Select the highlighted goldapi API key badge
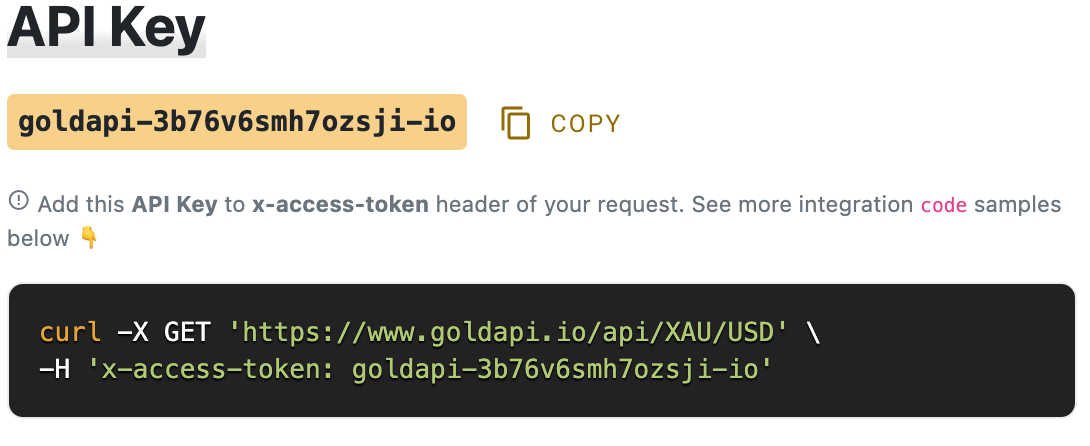1090x446 pixels. pos(237,122)
